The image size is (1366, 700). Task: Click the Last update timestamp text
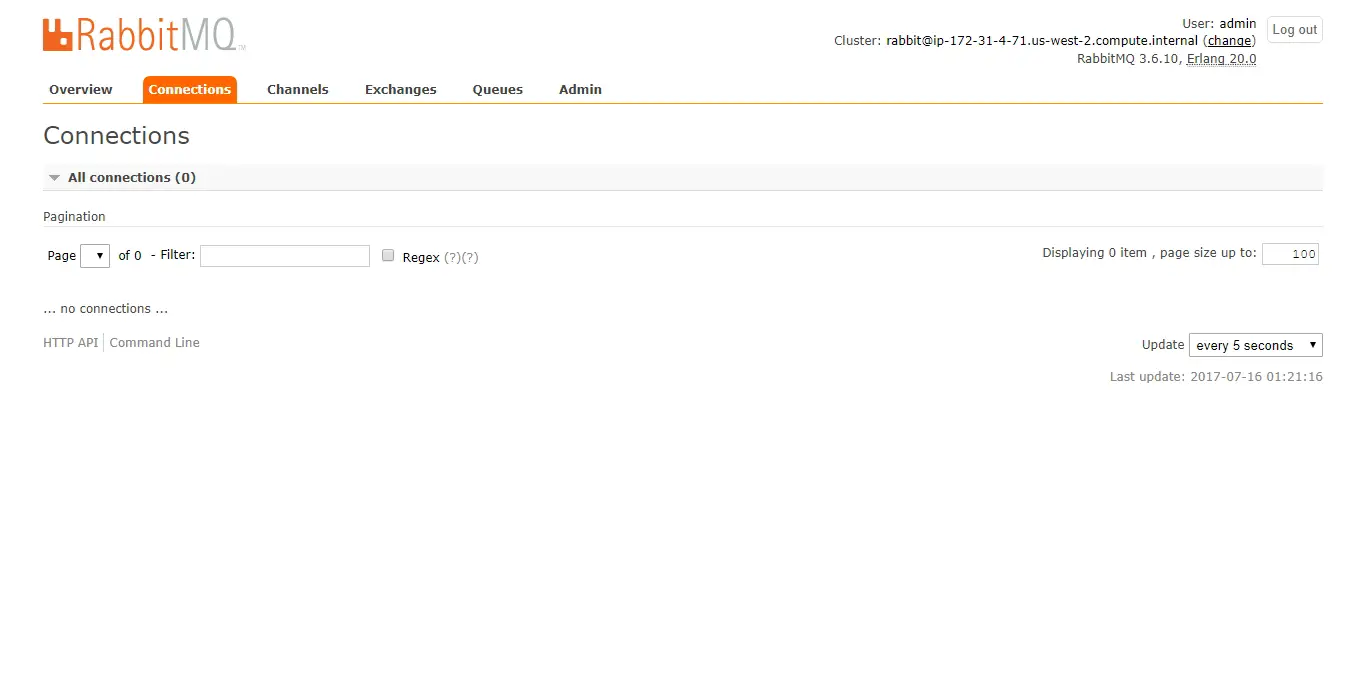(1216, 377)
